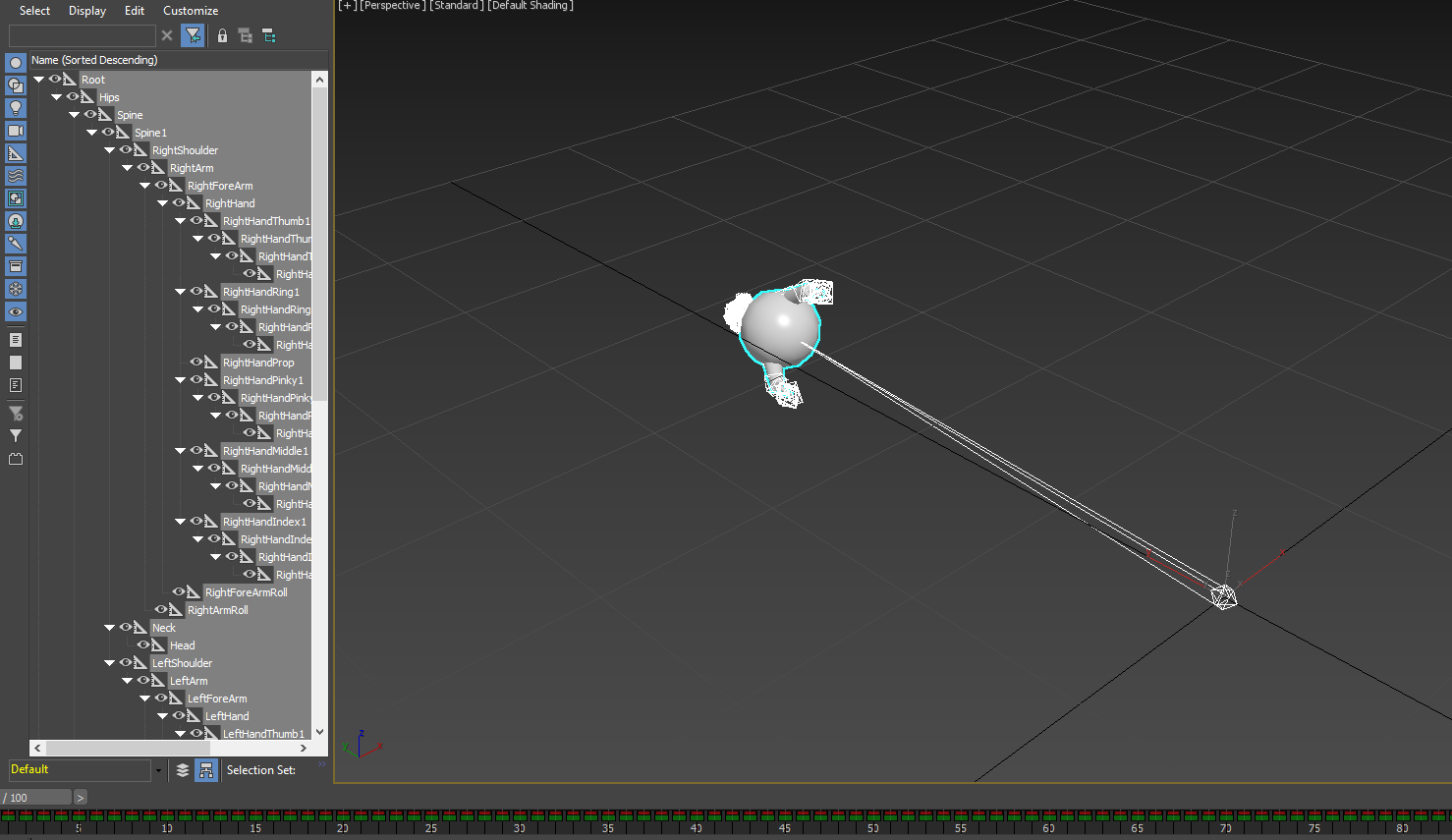
Task: Clear the search with the X button
Action: click(x=166, y=34)
